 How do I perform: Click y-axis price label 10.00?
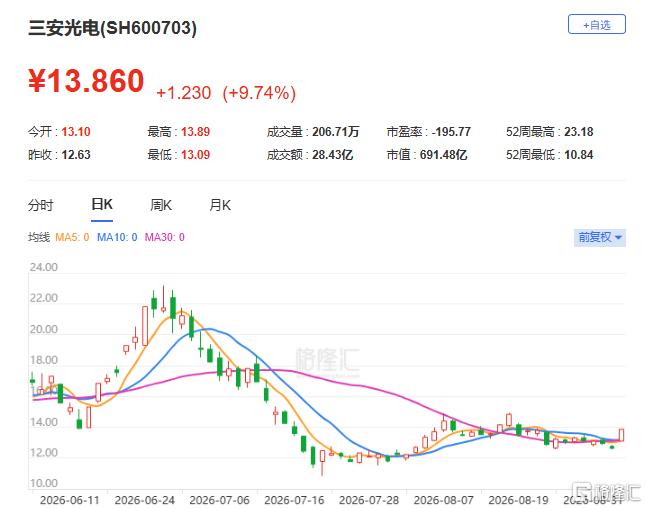point(44,483)
